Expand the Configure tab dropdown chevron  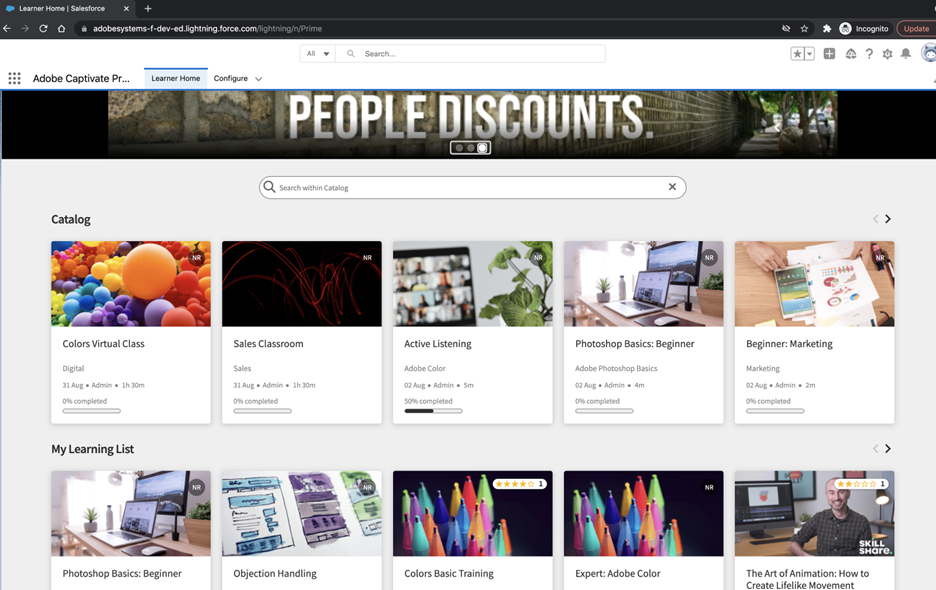pos(258,79)
